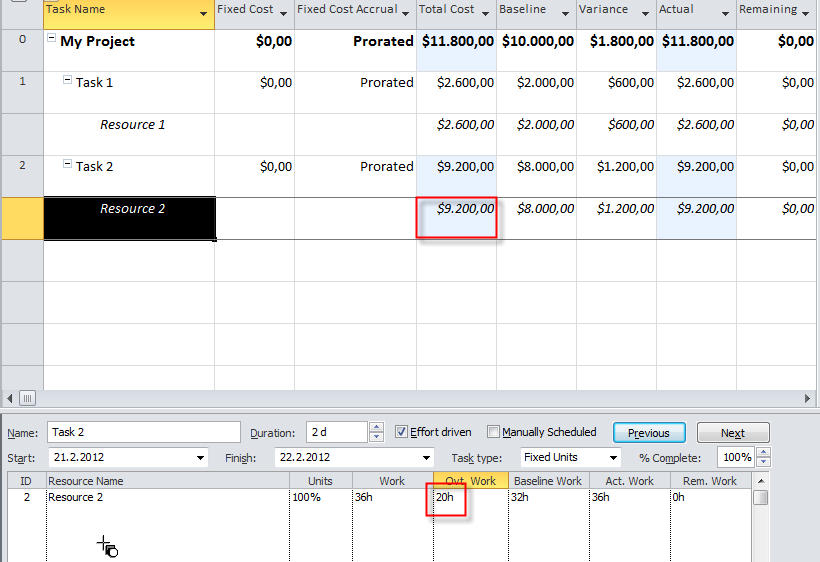This screenshot has width=820, height=562.
Task: Open the Fixed Cost column filter arrow
Action: pos(284,13)
